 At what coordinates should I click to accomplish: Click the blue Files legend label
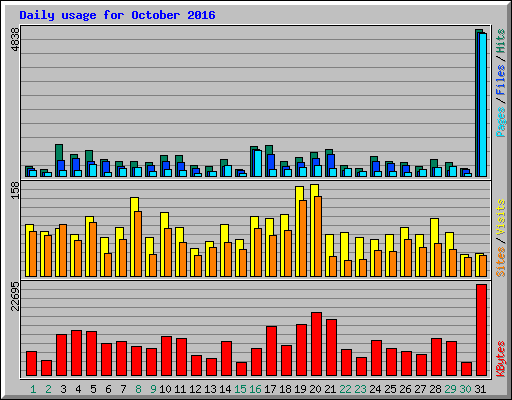point(500,79)
